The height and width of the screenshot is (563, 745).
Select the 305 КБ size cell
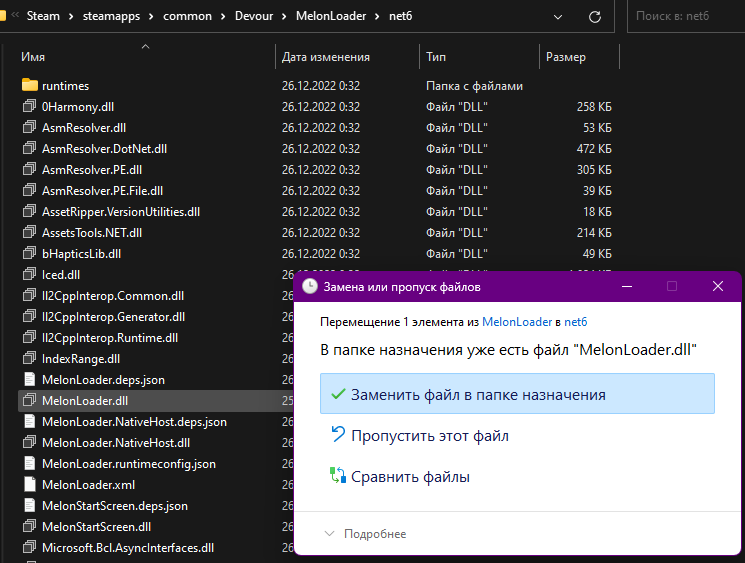594,169
